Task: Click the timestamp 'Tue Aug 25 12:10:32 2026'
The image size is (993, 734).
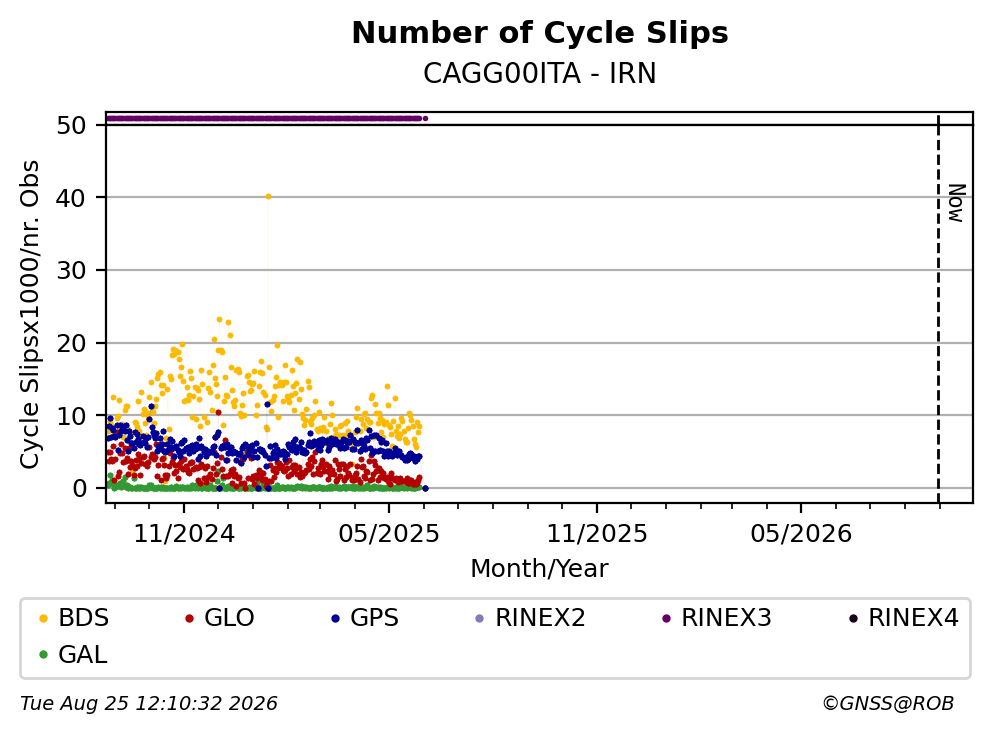Action: (149, 704)
